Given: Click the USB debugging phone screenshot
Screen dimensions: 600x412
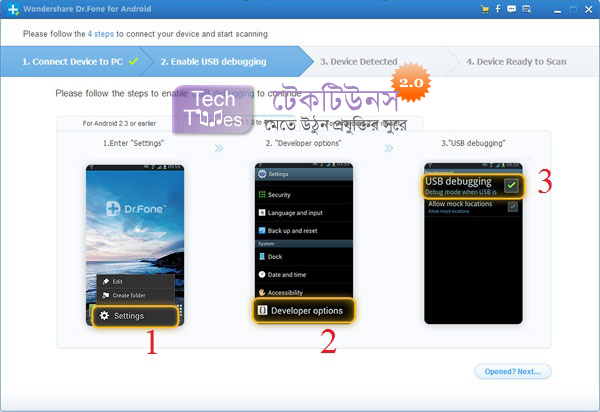Looking at the screenshot, I should click(473, 243).
